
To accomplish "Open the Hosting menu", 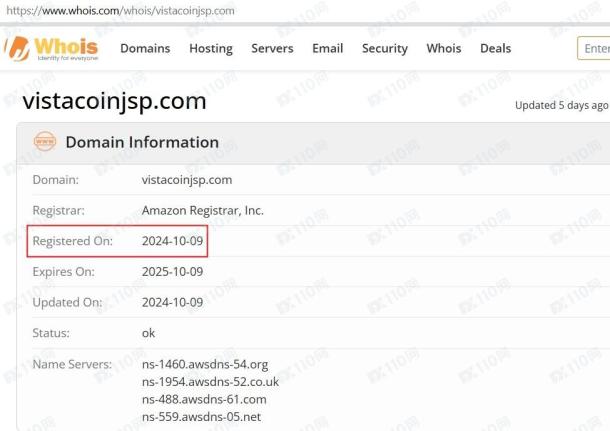I will point(211,48).
